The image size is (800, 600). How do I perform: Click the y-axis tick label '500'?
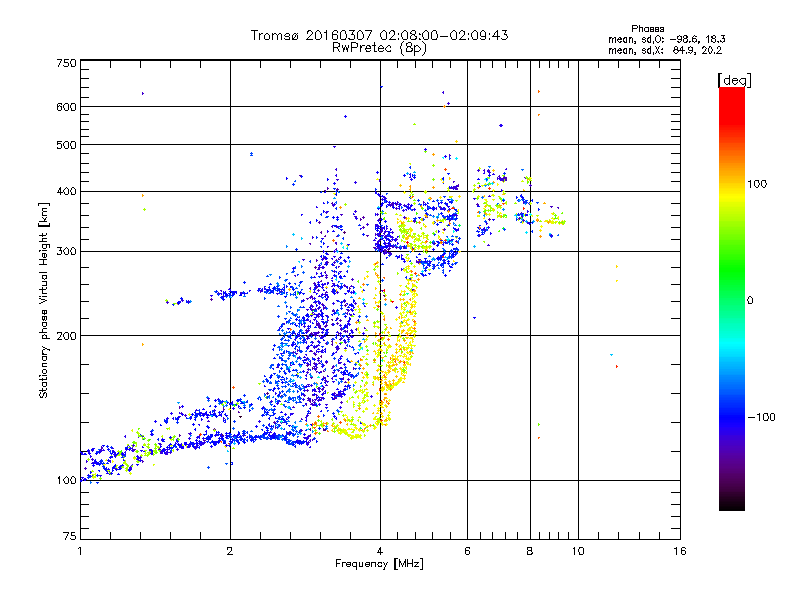66,145
